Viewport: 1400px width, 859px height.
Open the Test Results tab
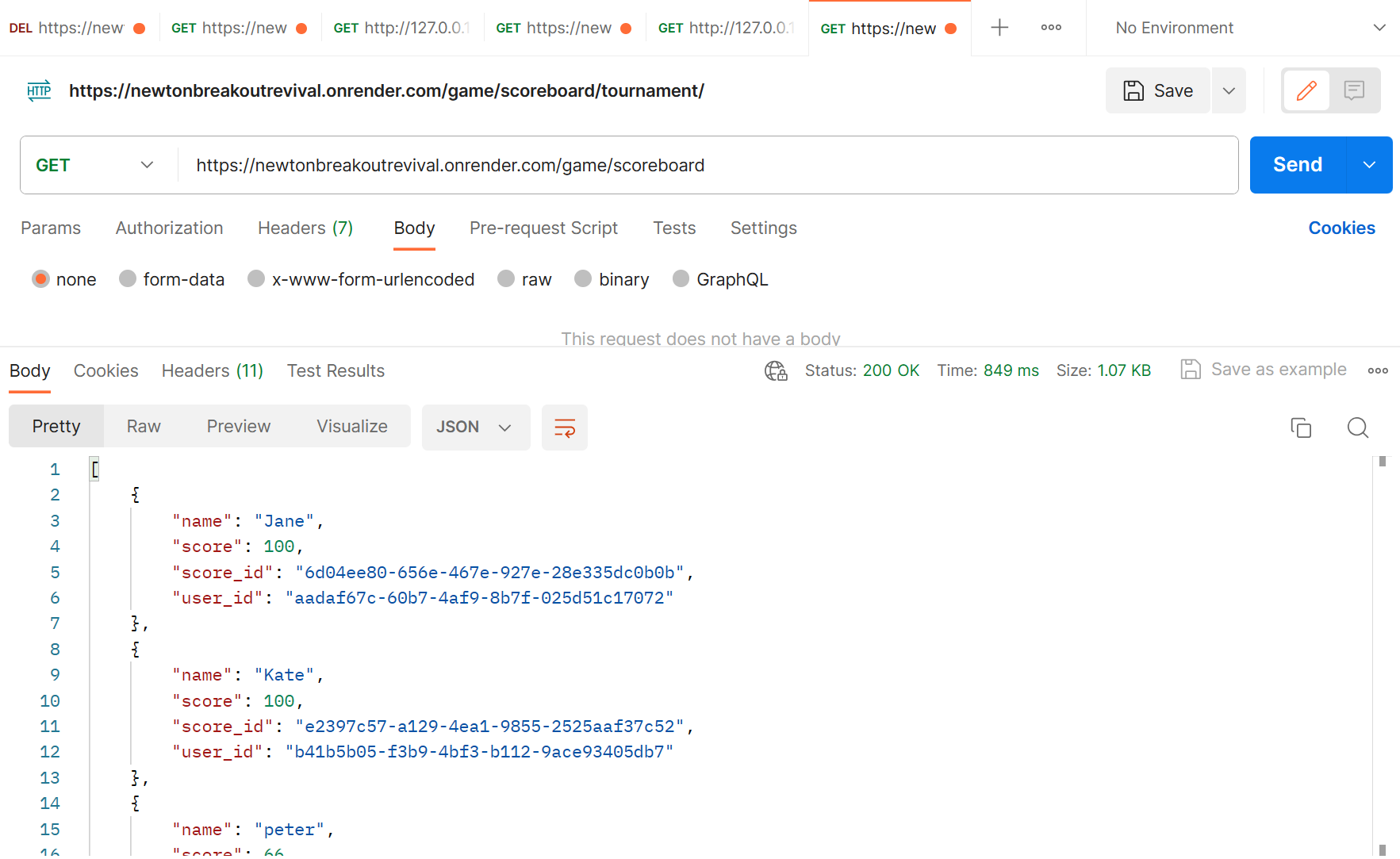coord(336,370)
